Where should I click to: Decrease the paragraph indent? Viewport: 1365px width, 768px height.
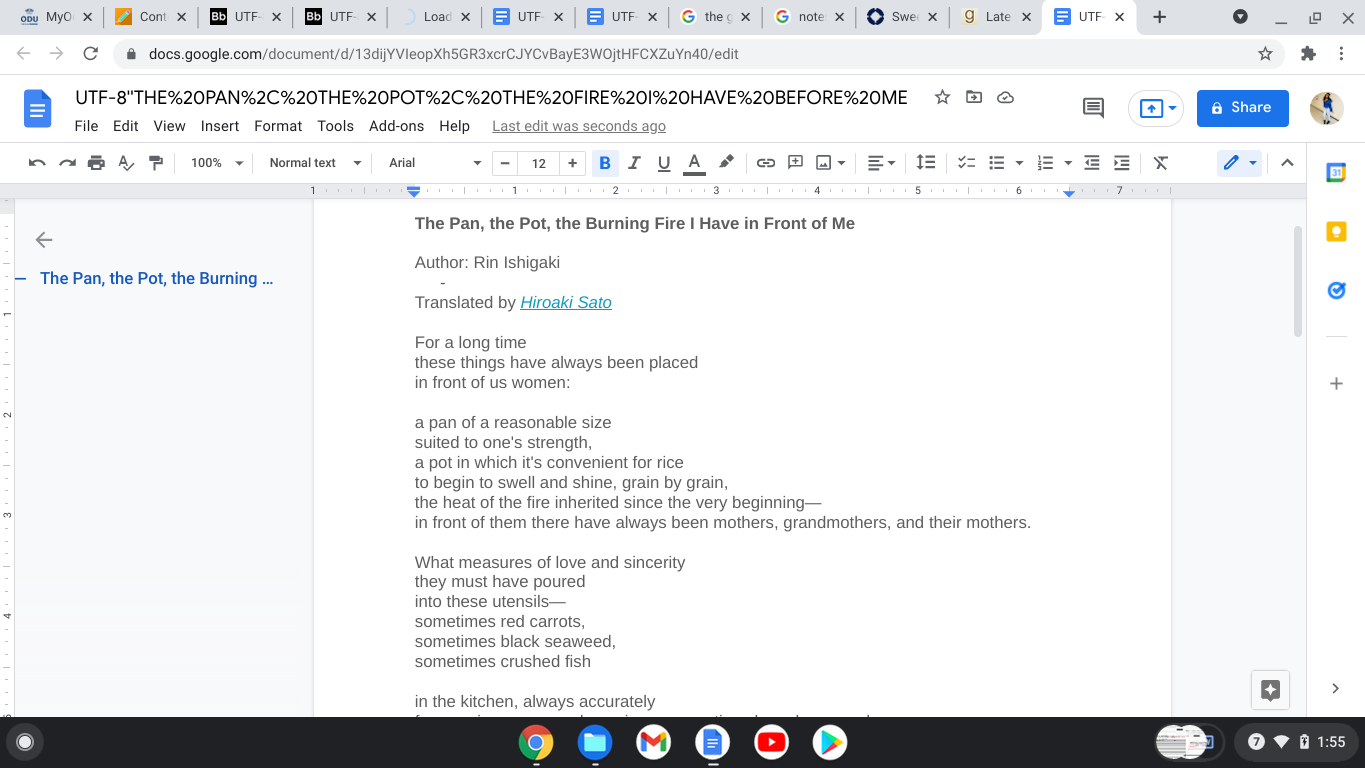1092,163
